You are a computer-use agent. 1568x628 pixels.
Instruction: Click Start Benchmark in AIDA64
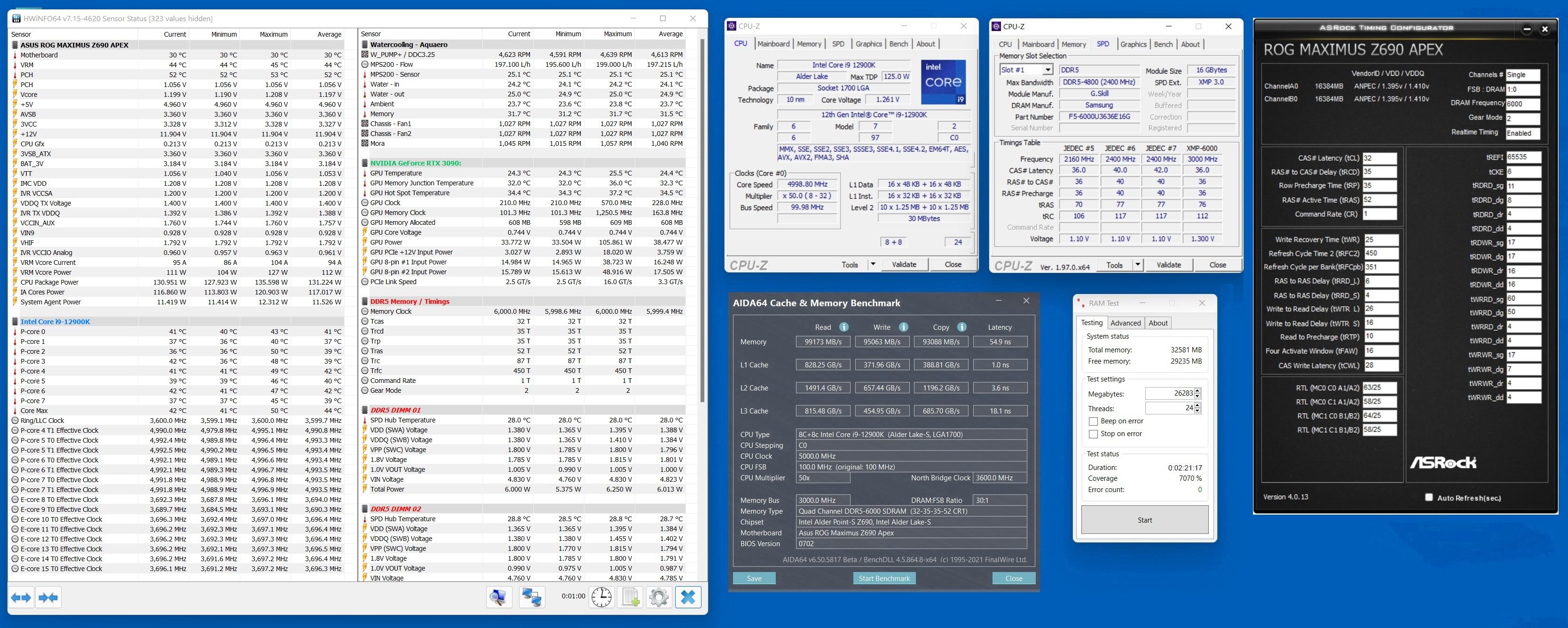click(884, 578)
